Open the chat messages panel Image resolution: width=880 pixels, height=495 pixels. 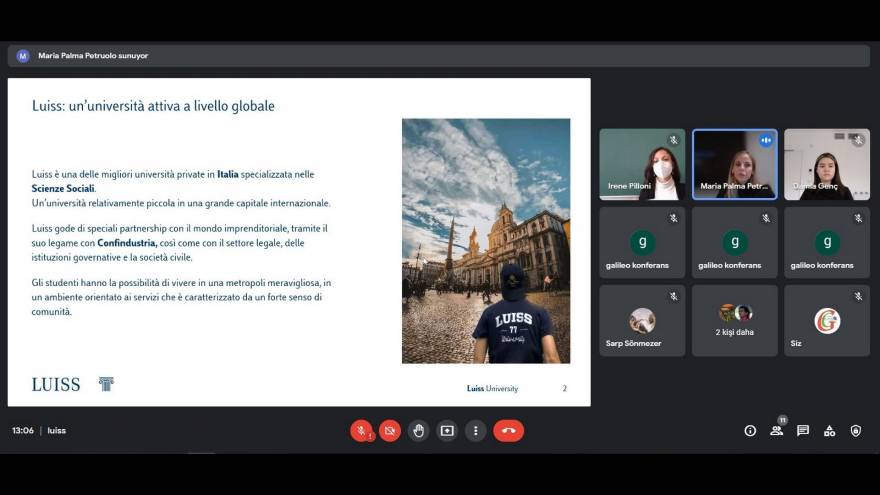point(803,430)
